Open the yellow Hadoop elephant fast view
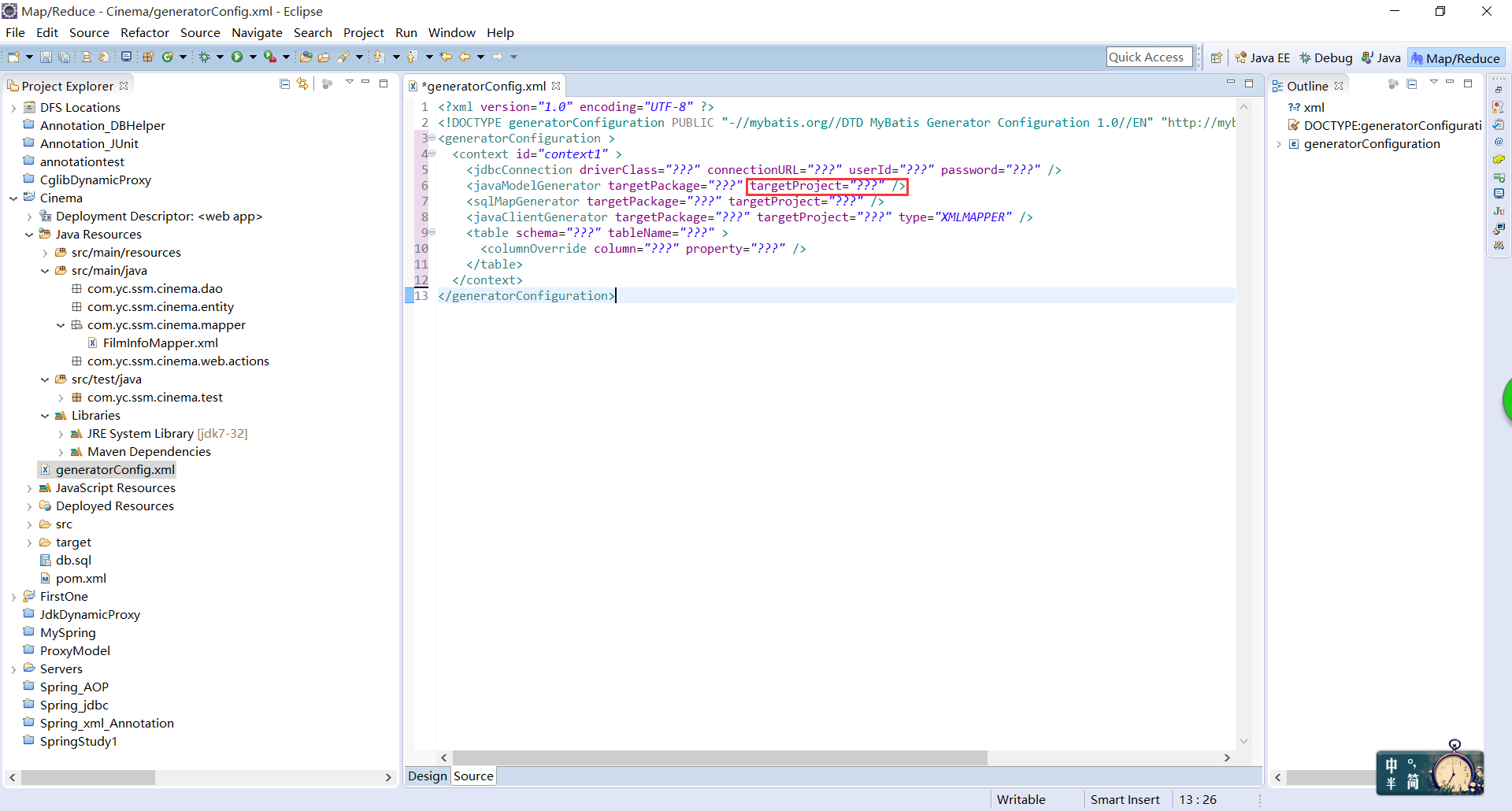Viewport: 1512px width, 811px height. [1499, 159]
